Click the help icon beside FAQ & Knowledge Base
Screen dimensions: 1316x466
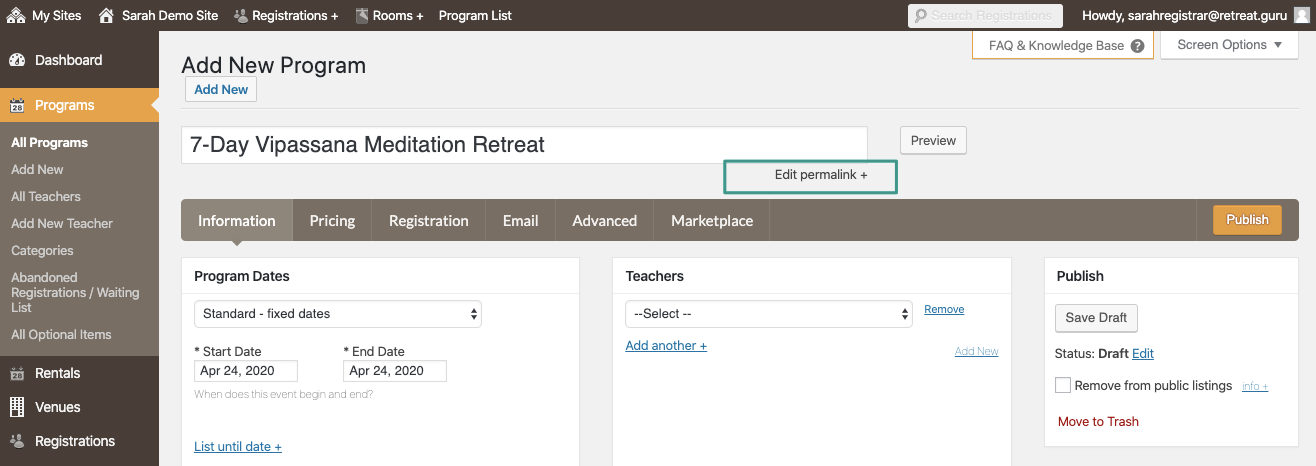coord(1138,46)
